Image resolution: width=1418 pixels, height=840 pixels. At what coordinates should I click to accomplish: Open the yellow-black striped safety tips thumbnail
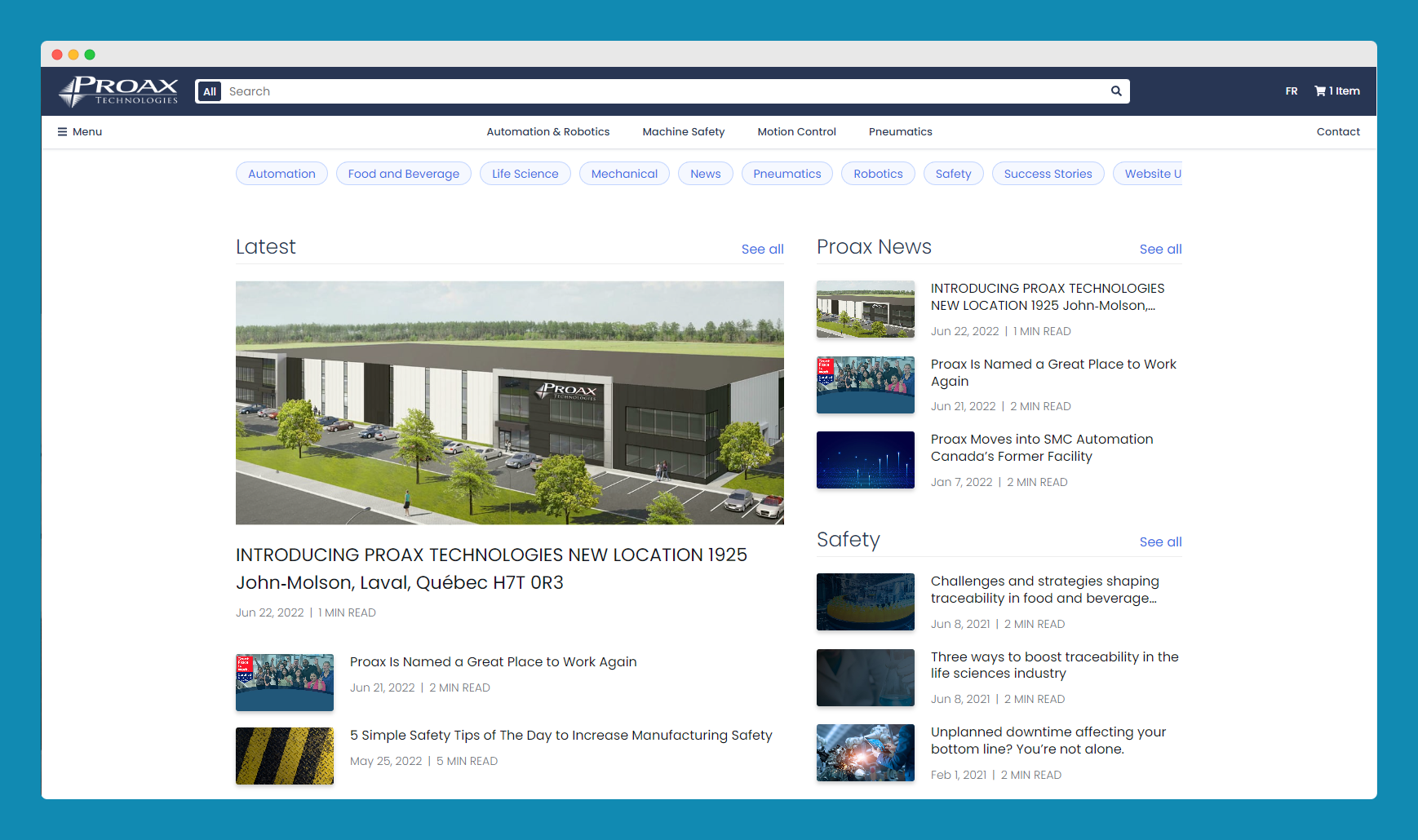[285, 756]
